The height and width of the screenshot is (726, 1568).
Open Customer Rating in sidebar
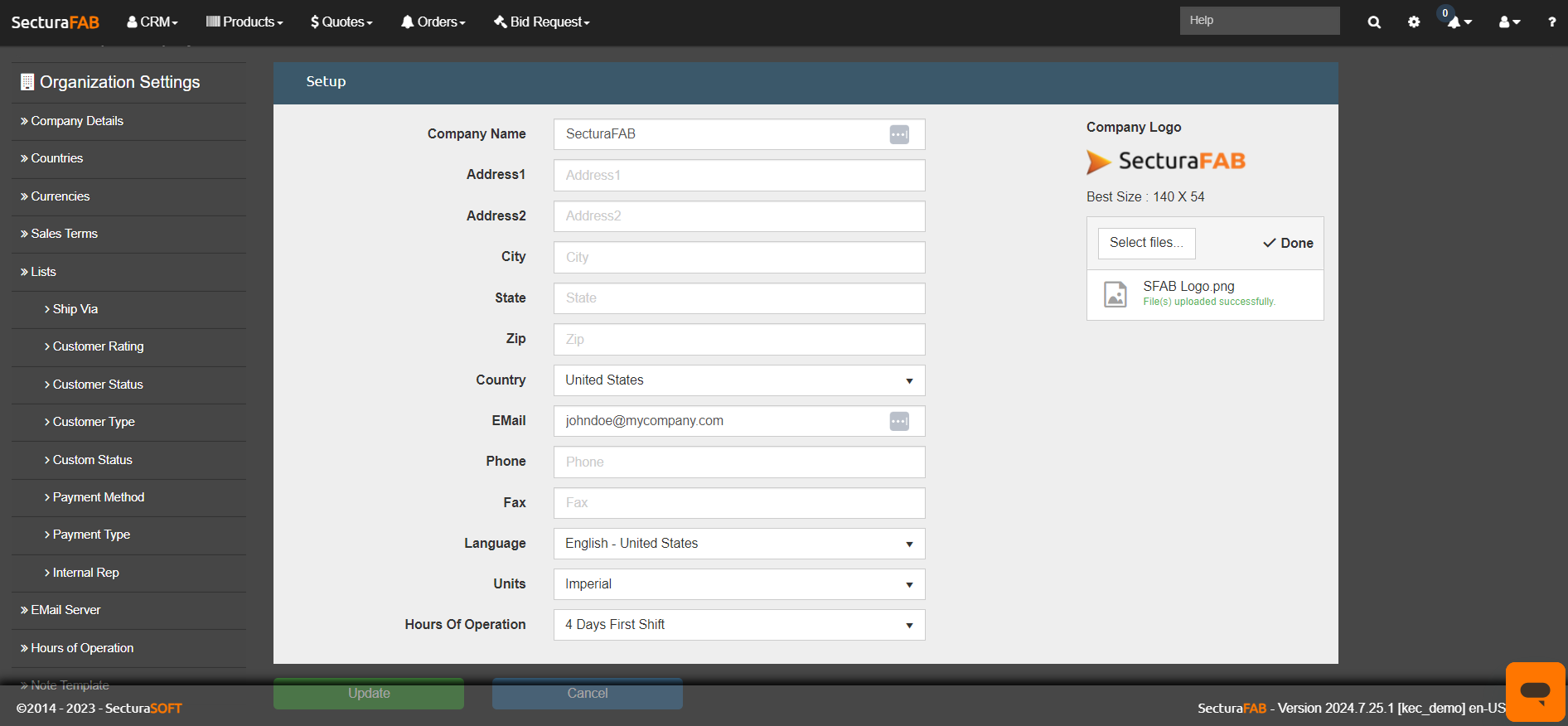click(x=98, y=346)
